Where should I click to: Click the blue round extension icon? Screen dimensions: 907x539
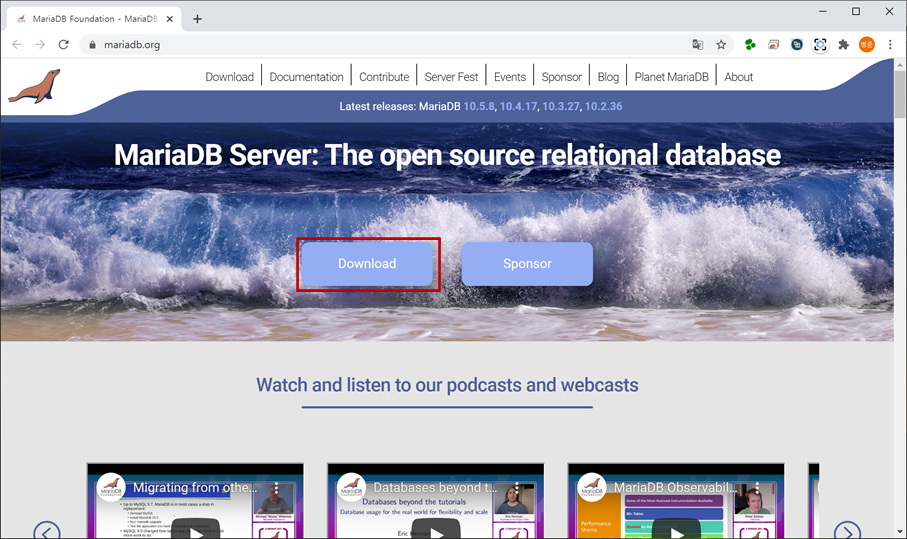(797, 45)
